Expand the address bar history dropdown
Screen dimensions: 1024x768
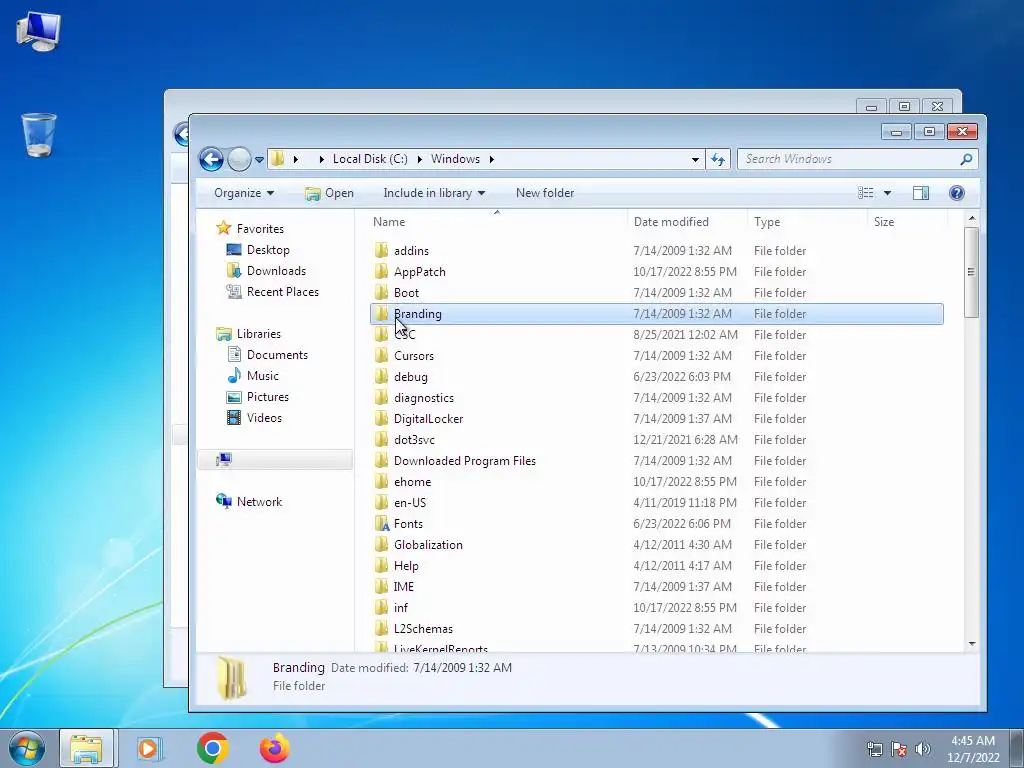click(x=695, y=159)
